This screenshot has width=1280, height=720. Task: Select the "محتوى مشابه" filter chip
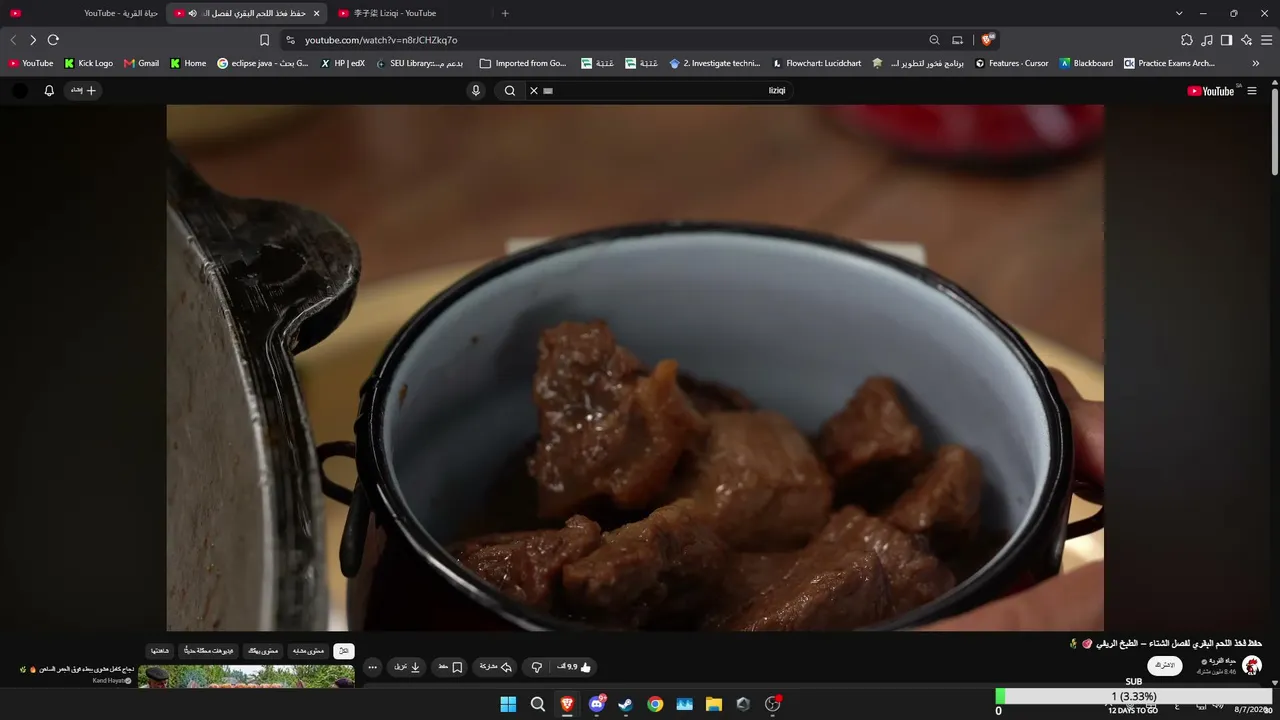pos(308,651)
